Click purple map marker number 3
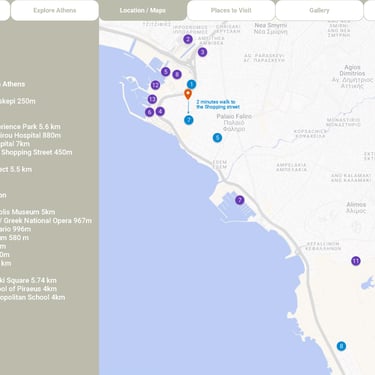The image size is (375, 375). 202,52
